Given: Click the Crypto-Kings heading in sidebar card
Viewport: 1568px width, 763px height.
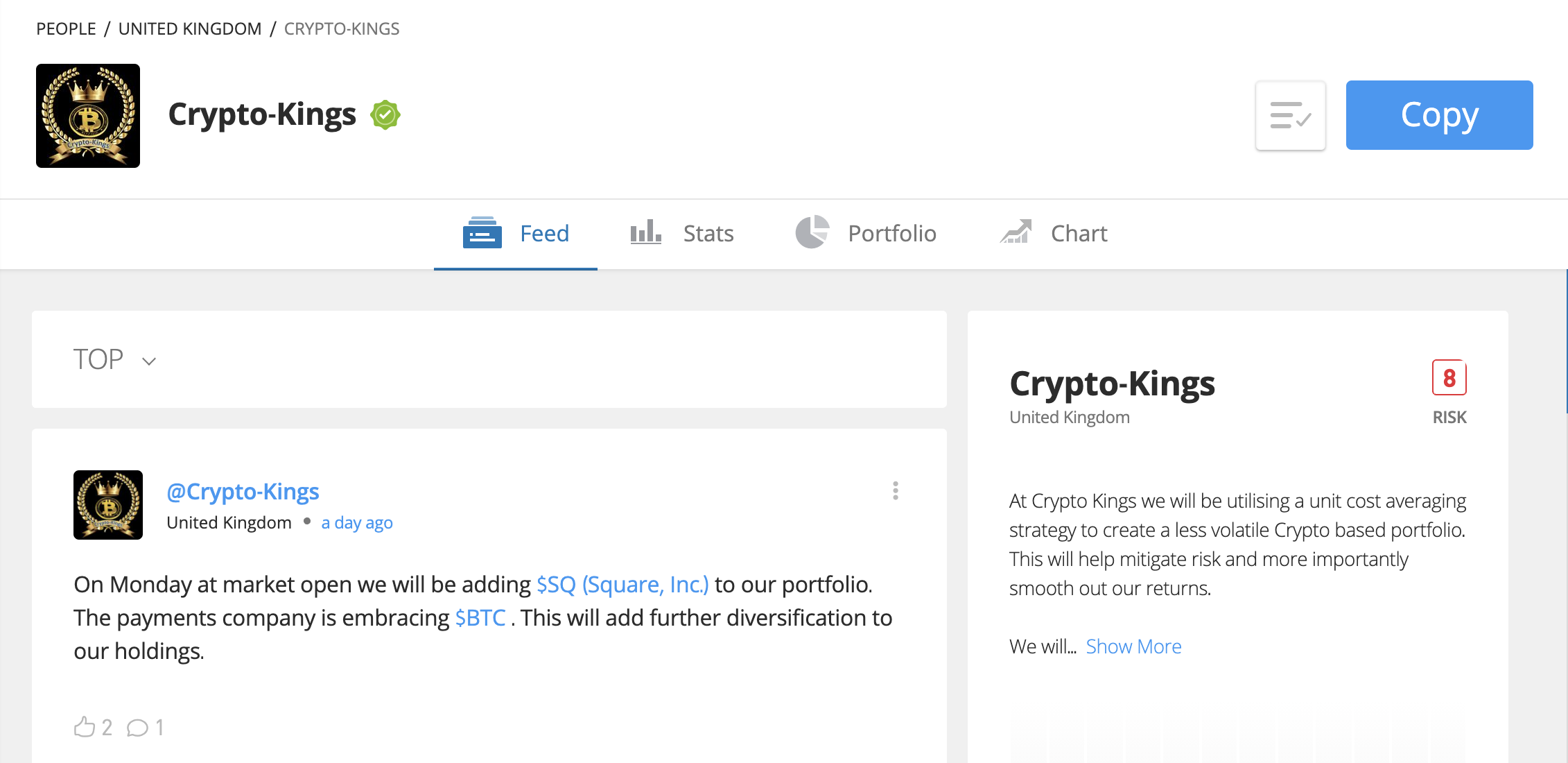Looking at the screenshot, I should [x=1112, y=384].
